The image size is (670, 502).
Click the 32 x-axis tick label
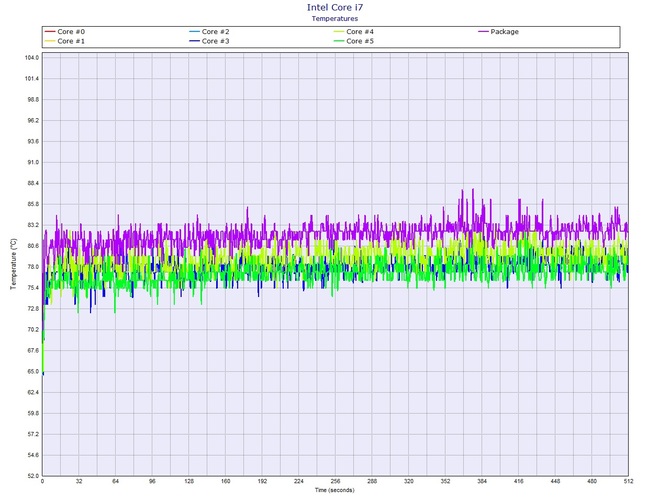79,481
